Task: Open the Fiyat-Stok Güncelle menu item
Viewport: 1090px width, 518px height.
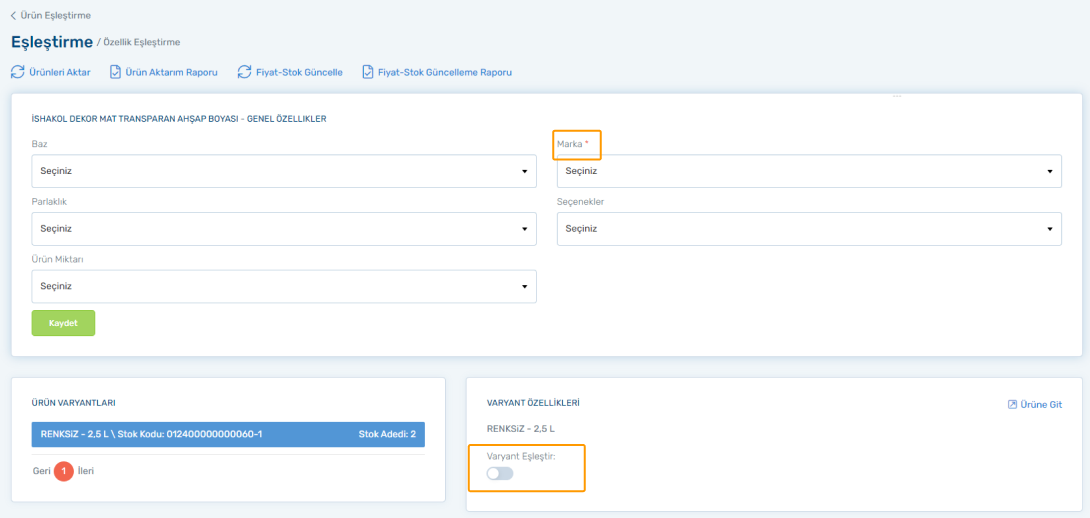Action: point(299,72)
